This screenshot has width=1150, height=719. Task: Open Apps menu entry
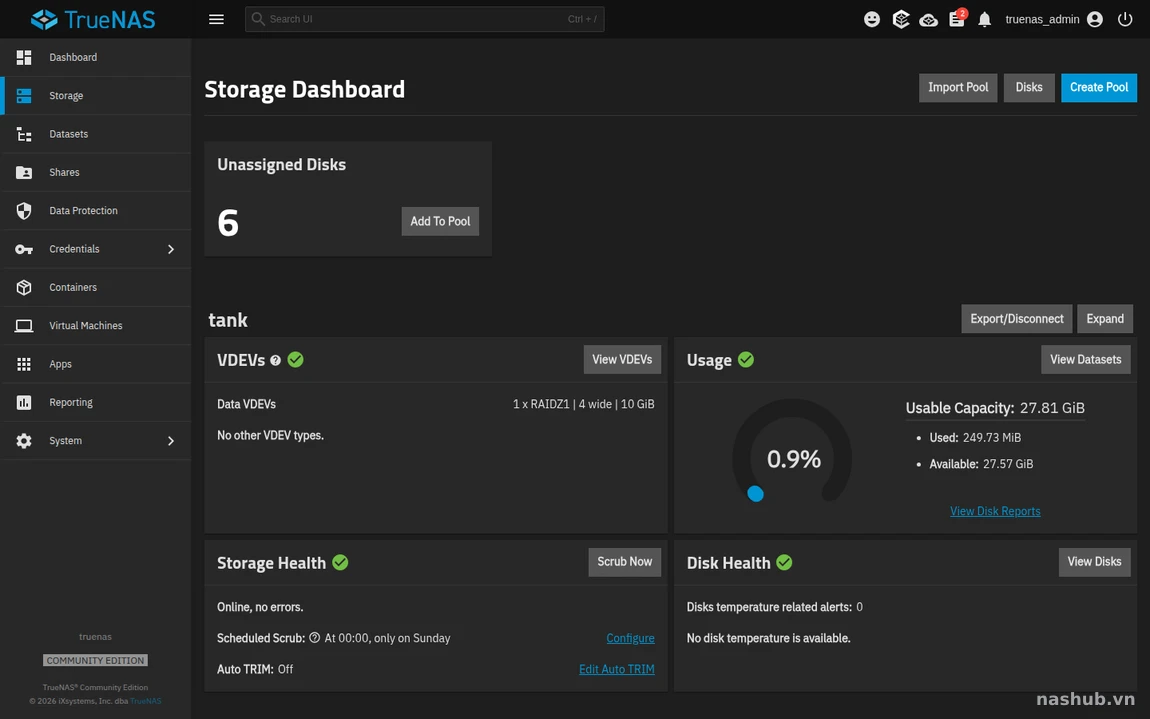(x=96, y=364)
